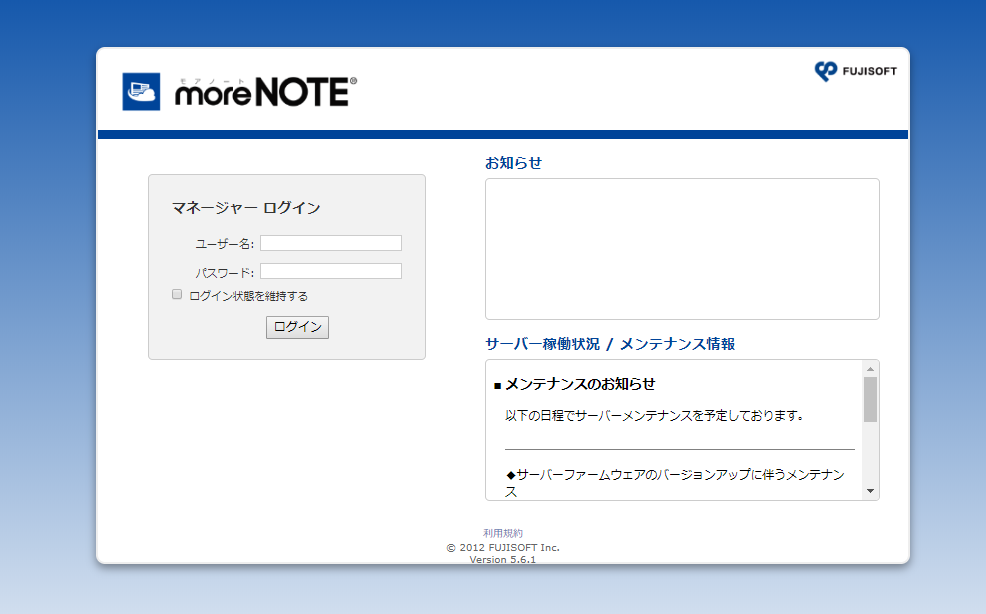This screenshot has height=614, width=986.
Task: Focus the パスワード input field
Action: (x=331, y=271)
